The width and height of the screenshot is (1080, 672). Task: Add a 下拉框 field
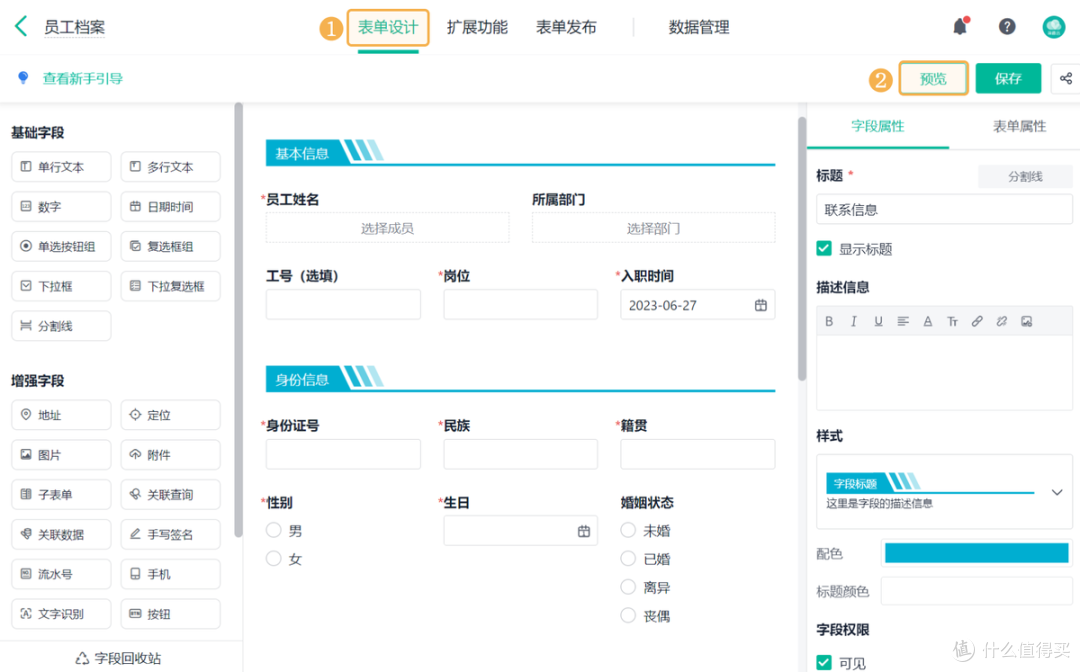click(x=61, y=286)
